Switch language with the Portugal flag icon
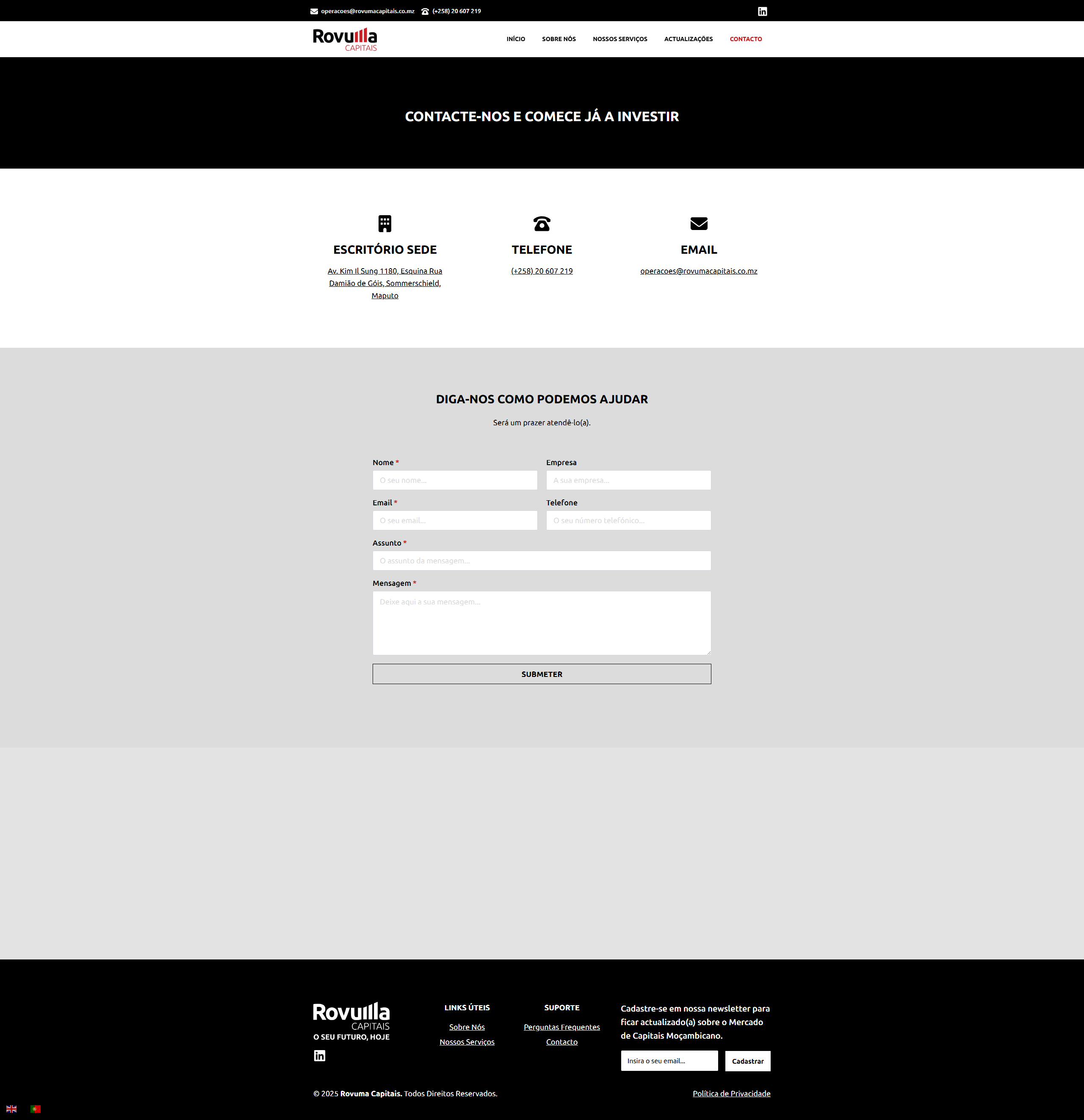1084x1120 pixels. [36, 1109]
